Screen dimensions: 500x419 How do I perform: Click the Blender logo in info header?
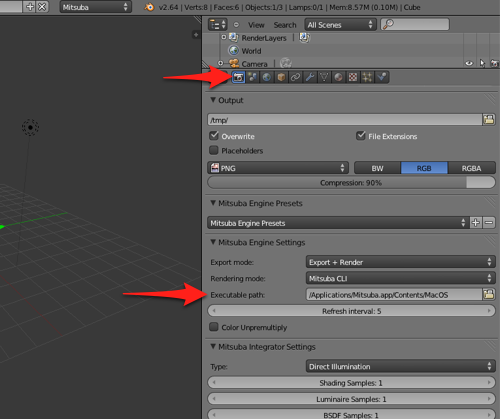click(149, 7)
